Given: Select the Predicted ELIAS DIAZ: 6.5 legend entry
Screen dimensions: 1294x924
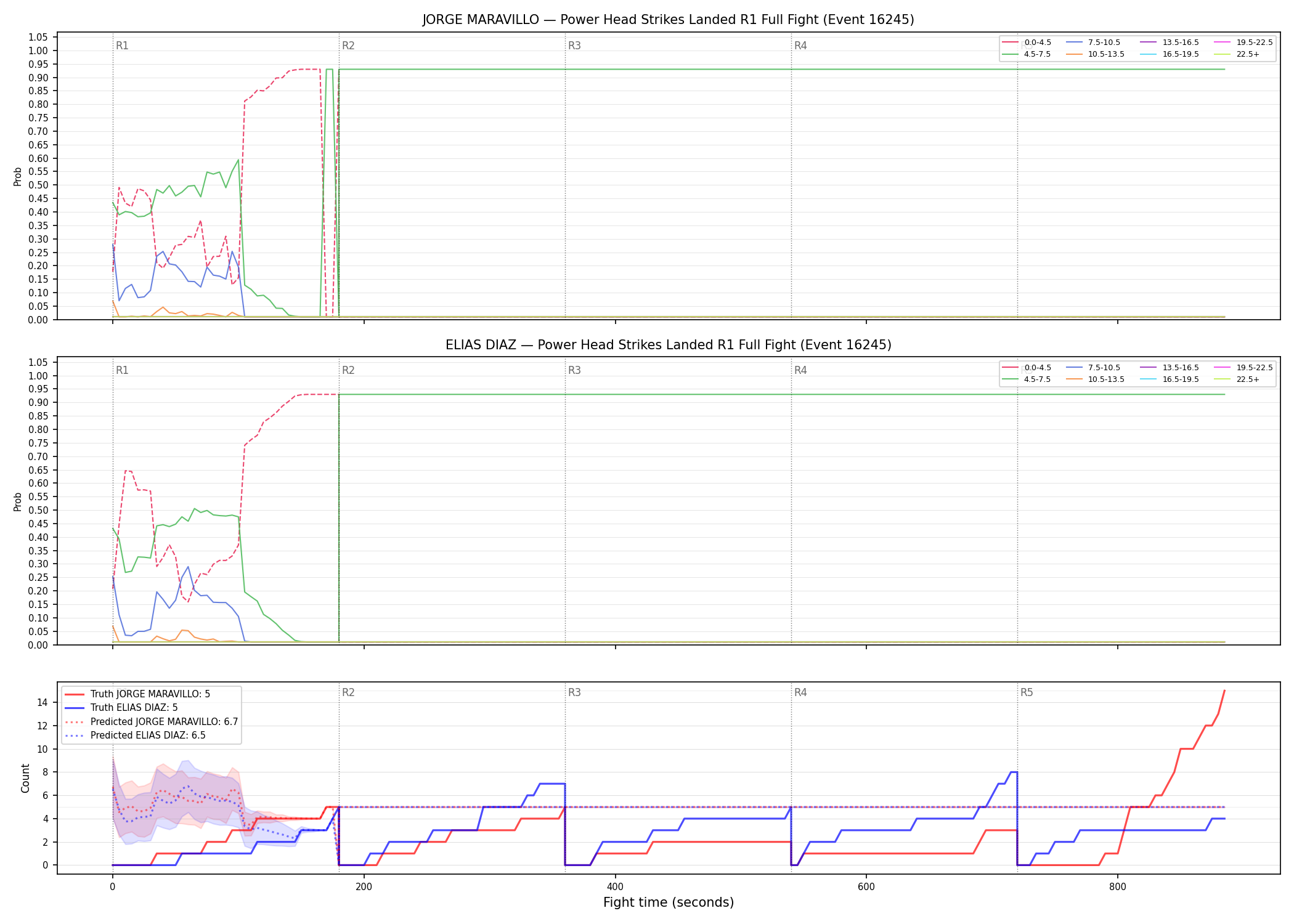Looking at the screenshot, I should pyautogui.click(x=135, y=736).
